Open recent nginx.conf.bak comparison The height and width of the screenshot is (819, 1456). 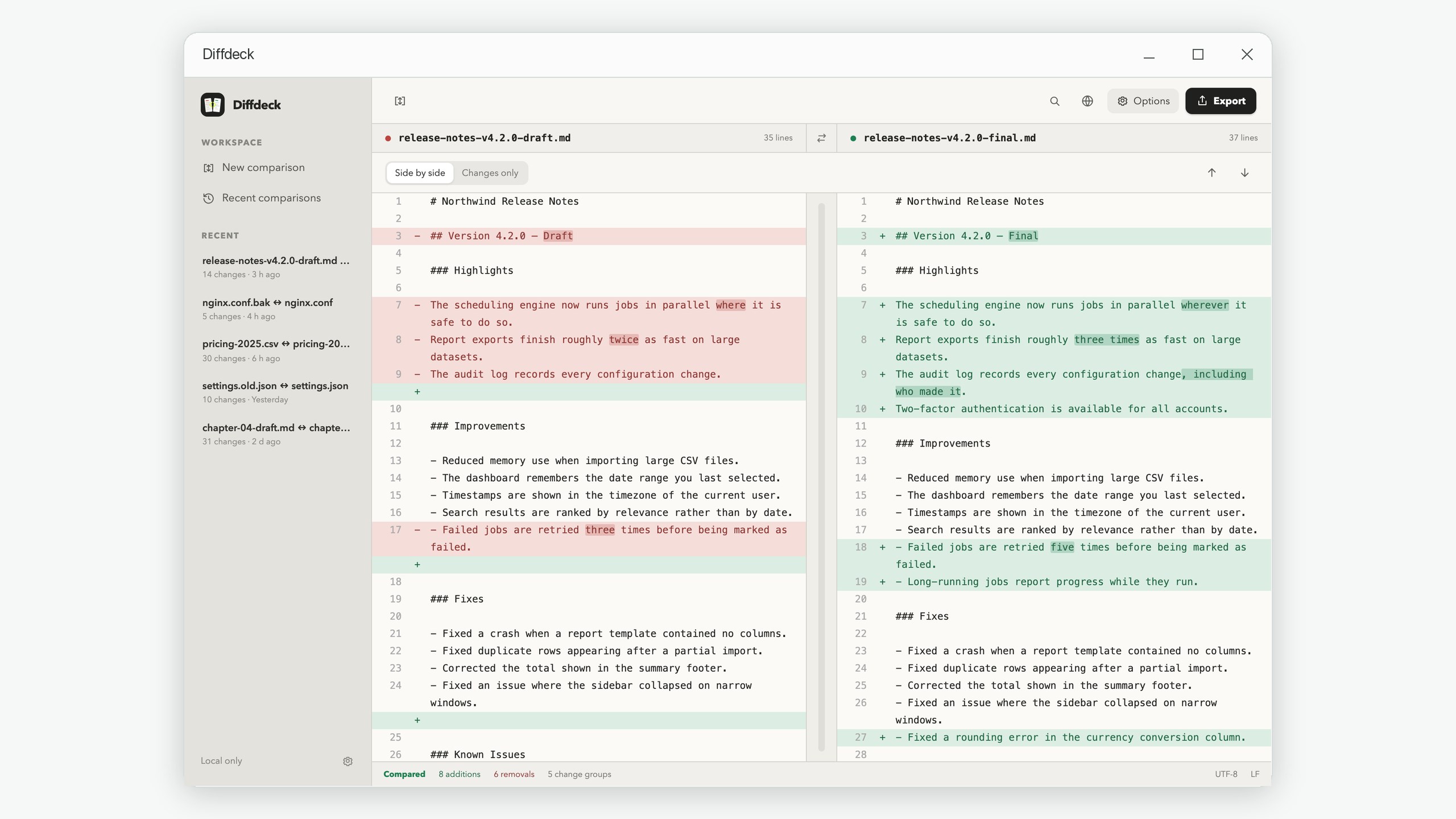[x=277, y=309]
